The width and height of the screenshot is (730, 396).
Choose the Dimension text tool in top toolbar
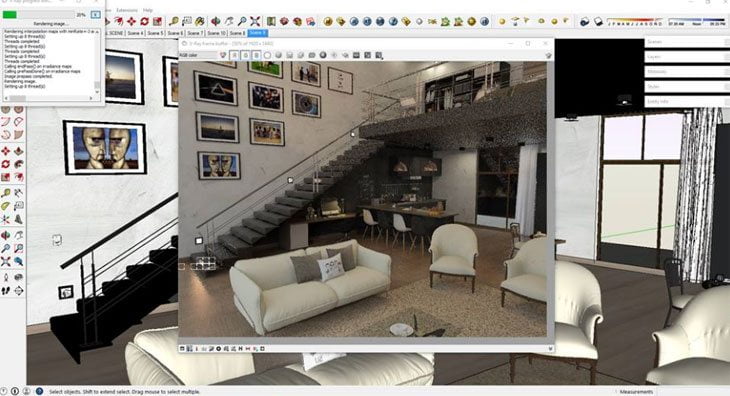[187, 21]
